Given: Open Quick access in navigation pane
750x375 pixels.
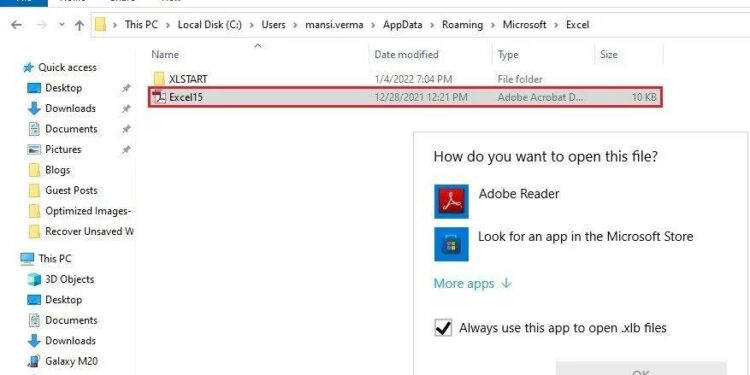Looking at the screenshot, I should 67,67.
